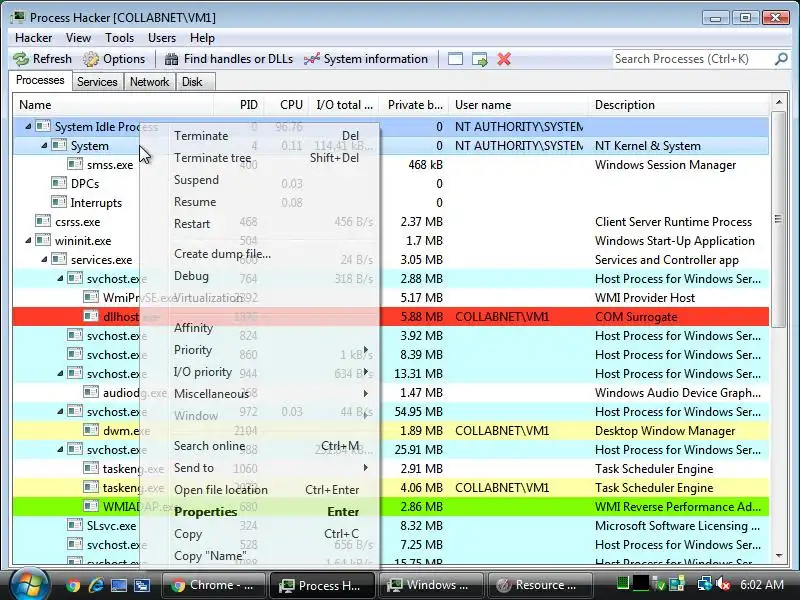Viewport: 800px width, 600px height.
Task: Switch to the Network tab
Action: pos(149,82)
